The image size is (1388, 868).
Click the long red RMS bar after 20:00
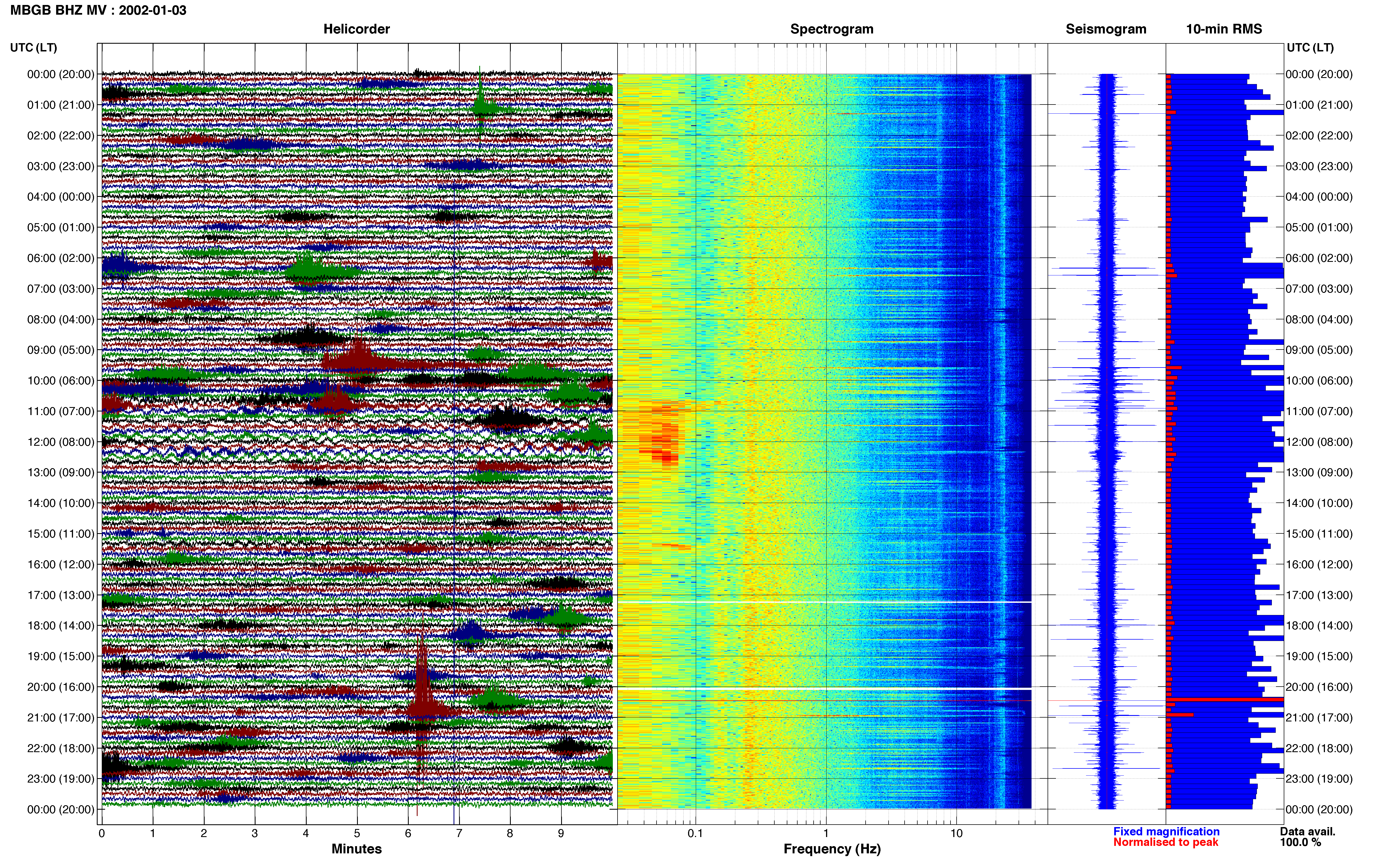click(x=1225, y=700)
